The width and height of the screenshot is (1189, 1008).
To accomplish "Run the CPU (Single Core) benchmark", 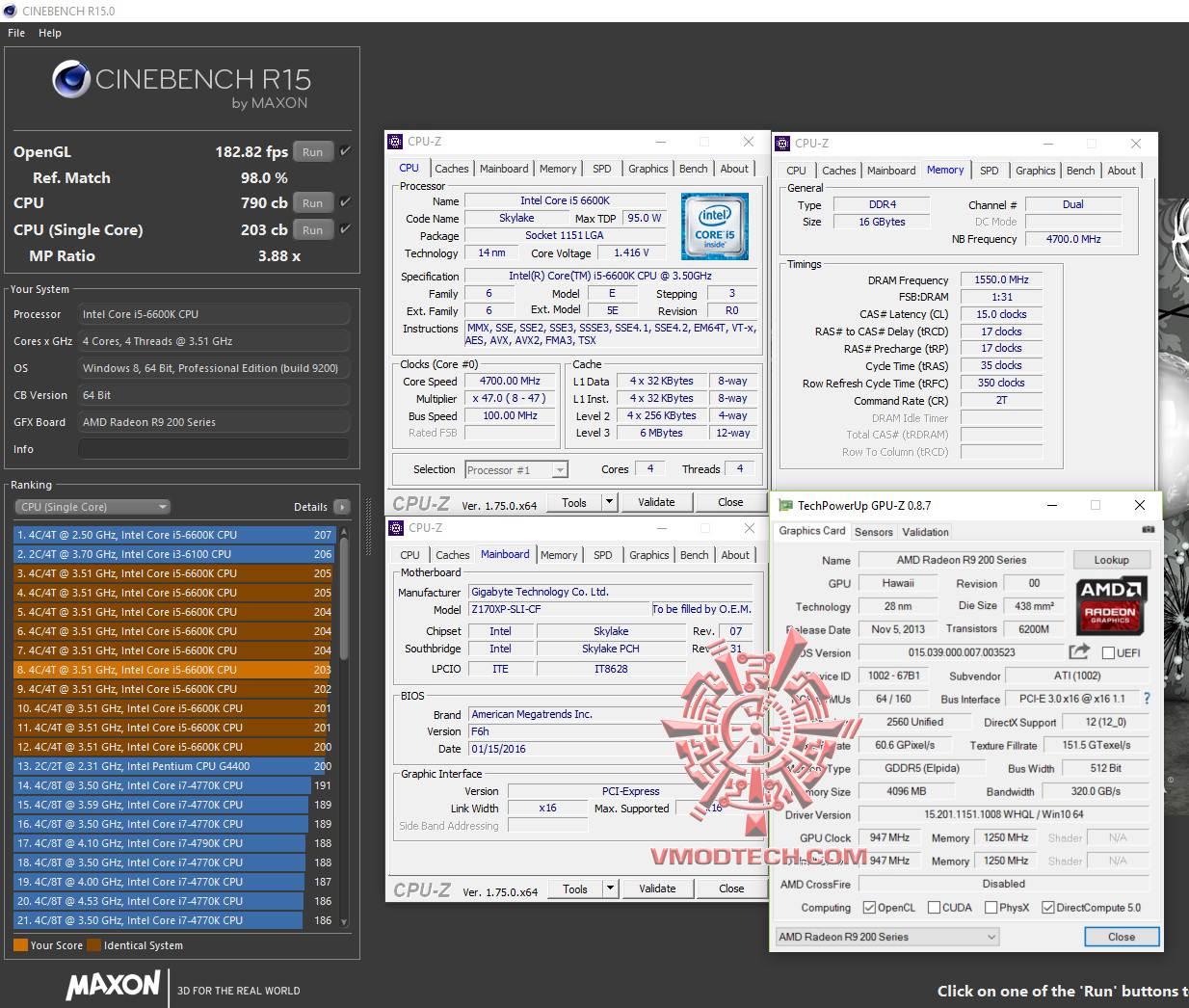I will click(x=313, y=229).
